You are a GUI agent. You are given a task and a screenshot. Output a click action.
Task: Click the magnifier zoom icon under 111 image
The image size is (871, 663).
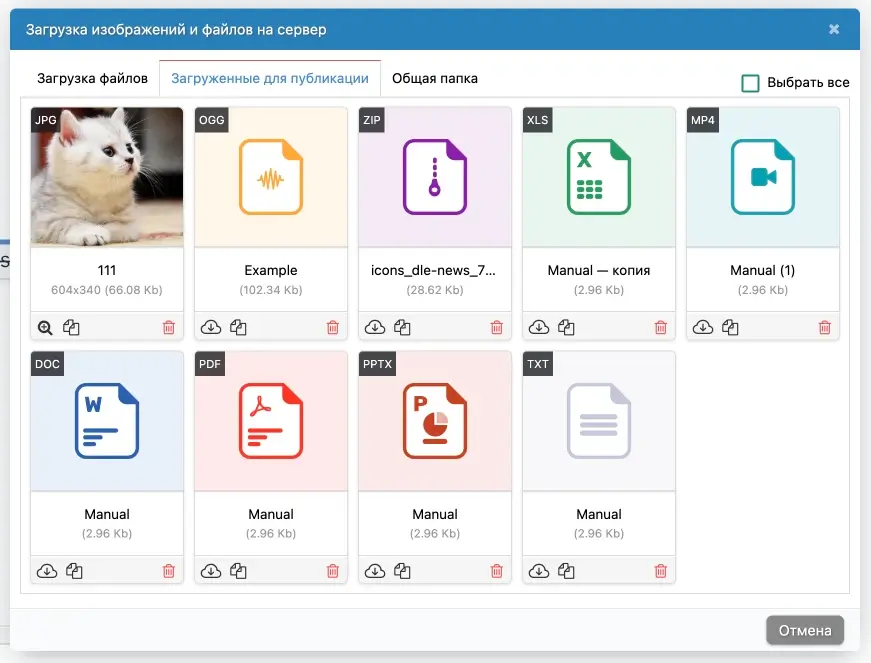46,327
